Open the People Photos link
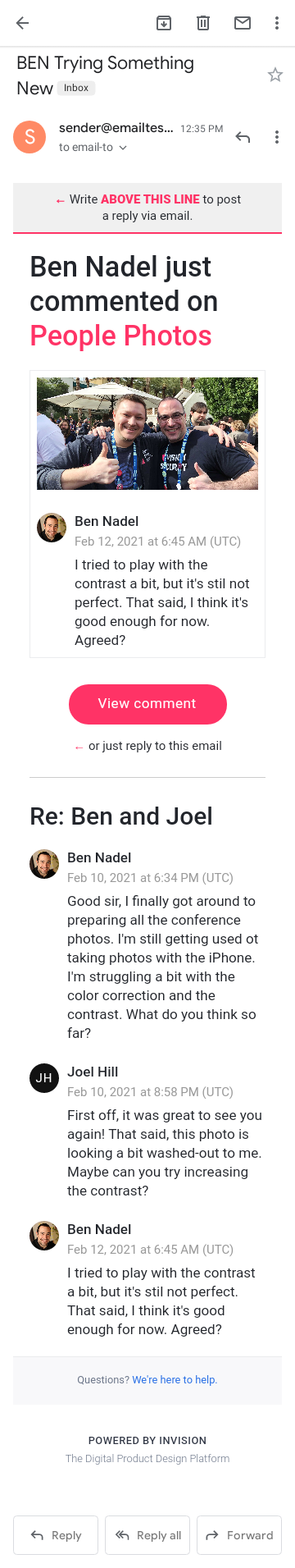This screenshot has width=295, height=1568. [121, 336]
